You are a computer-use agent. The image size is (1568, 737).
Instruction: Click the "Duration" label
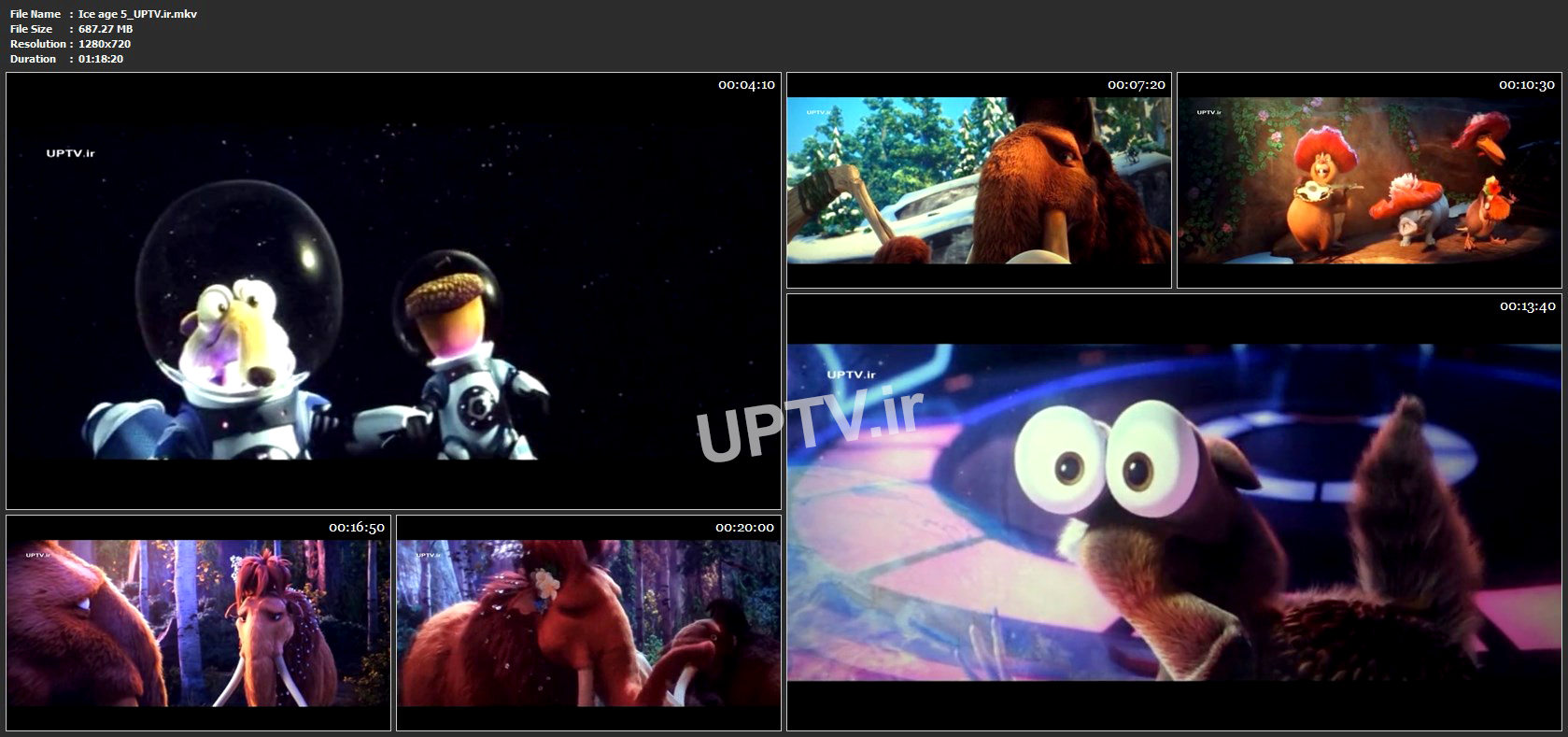34,59
